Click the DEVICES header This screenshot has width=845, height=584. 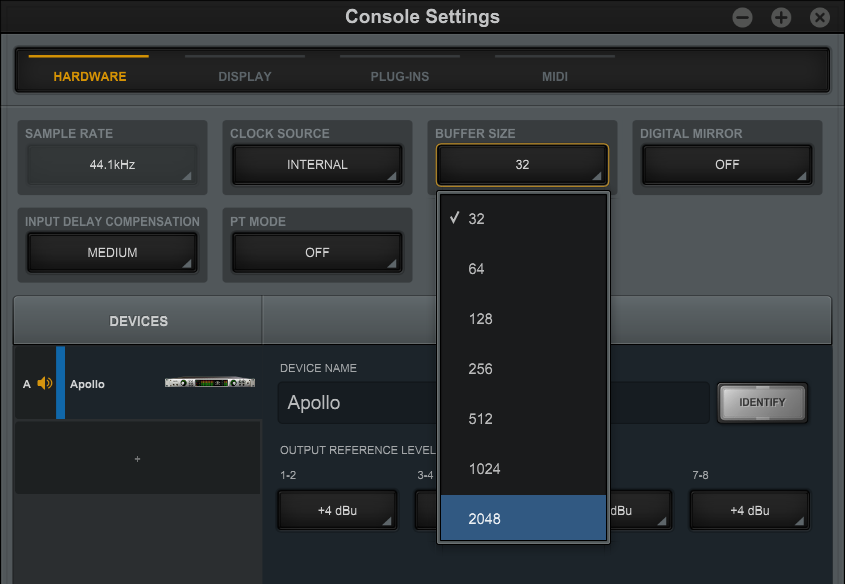138,321
